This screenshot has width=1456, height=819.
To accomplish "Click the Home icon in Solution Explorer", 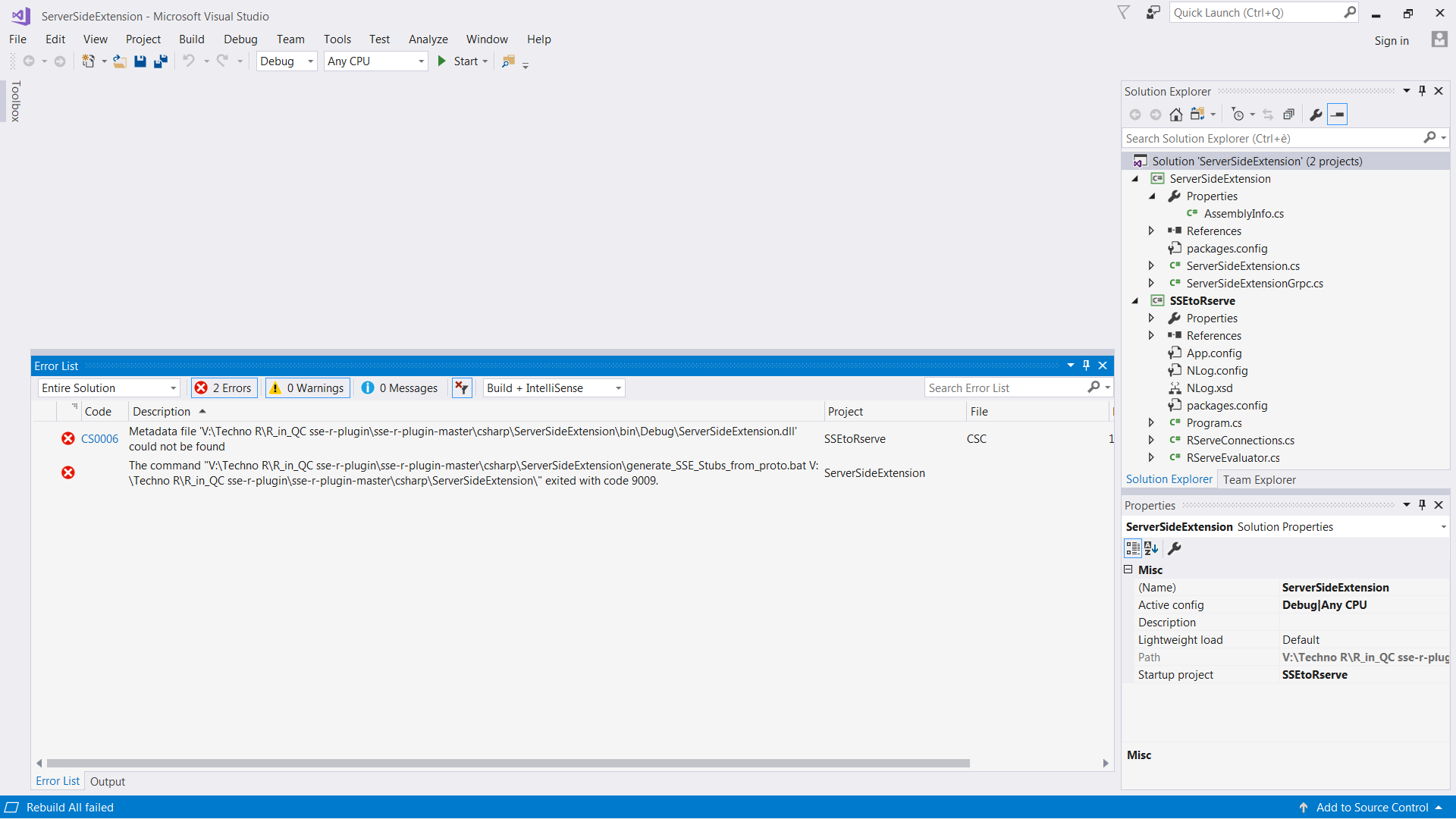I will pos(1176,115).
